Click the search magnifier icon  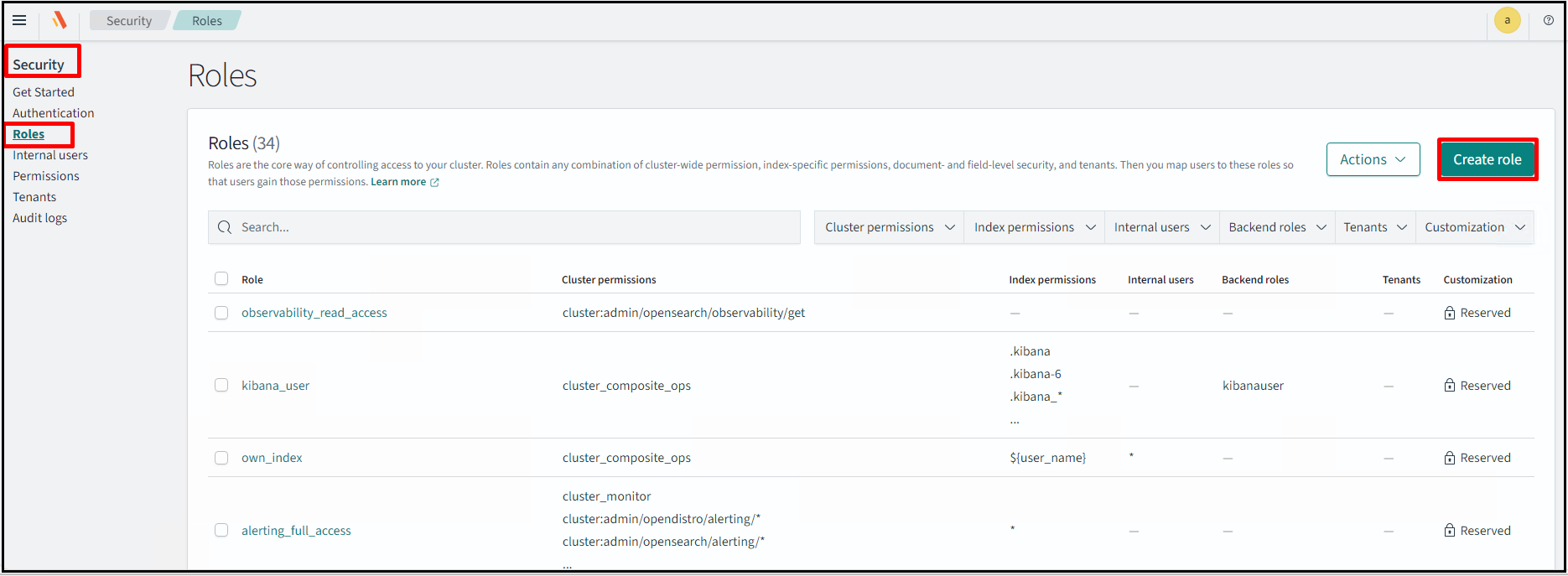225,227
